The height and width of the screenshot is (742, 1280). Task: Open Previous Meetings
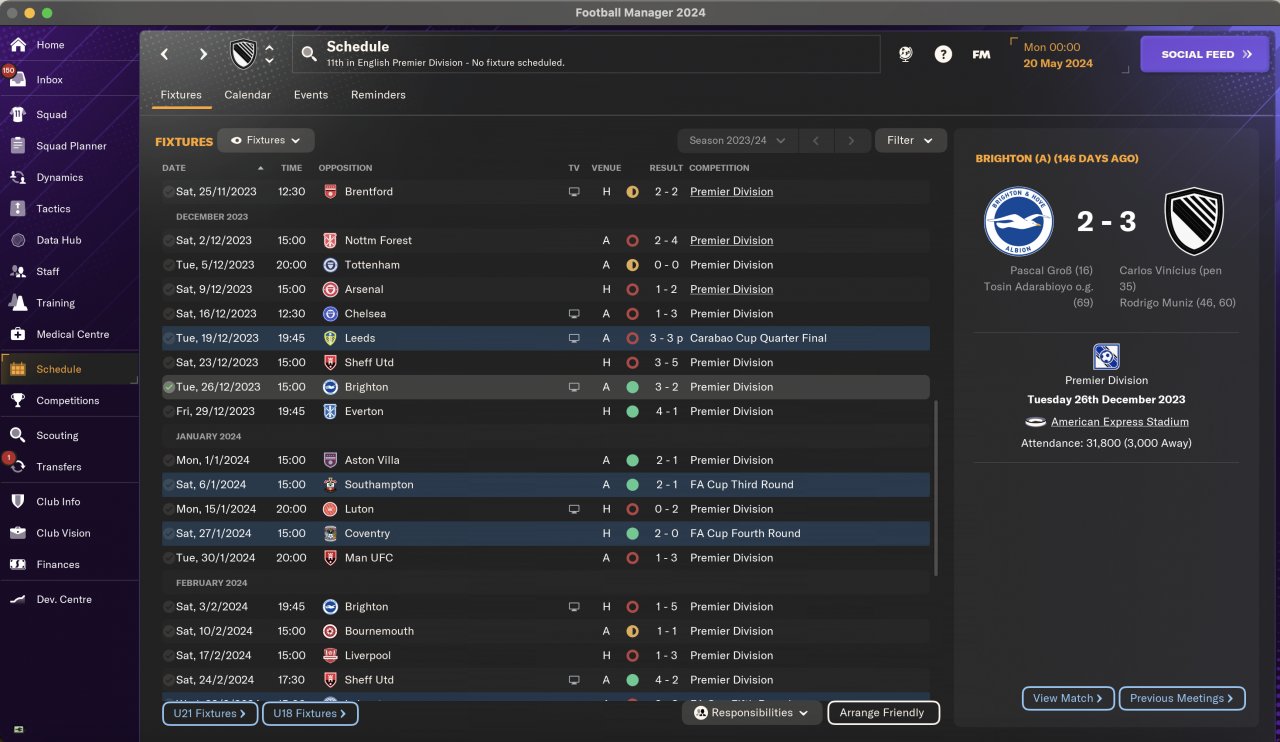pos(1182,698)
